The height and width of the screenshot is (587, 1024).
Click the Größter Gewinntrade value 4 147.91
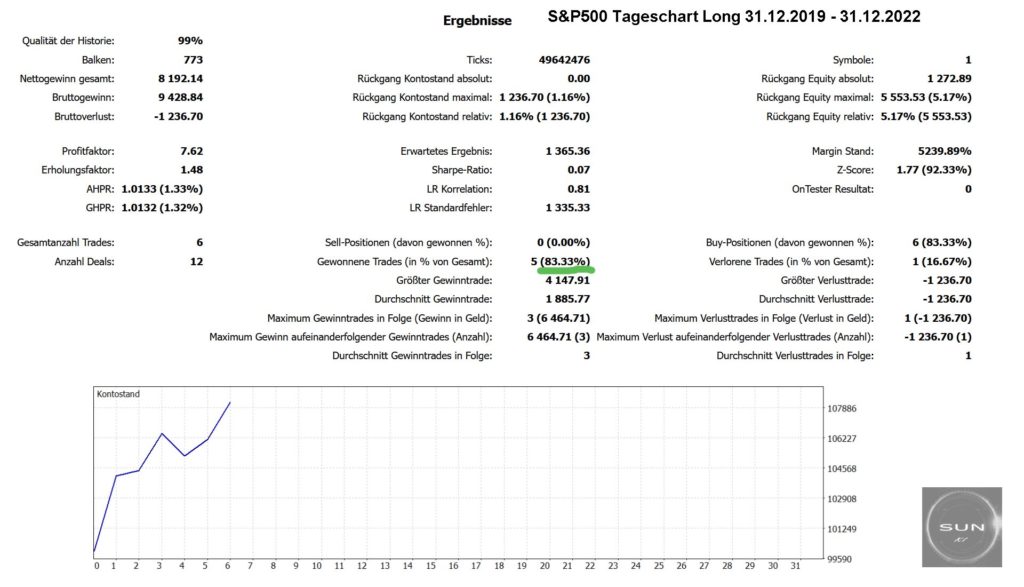coord(564,281)
